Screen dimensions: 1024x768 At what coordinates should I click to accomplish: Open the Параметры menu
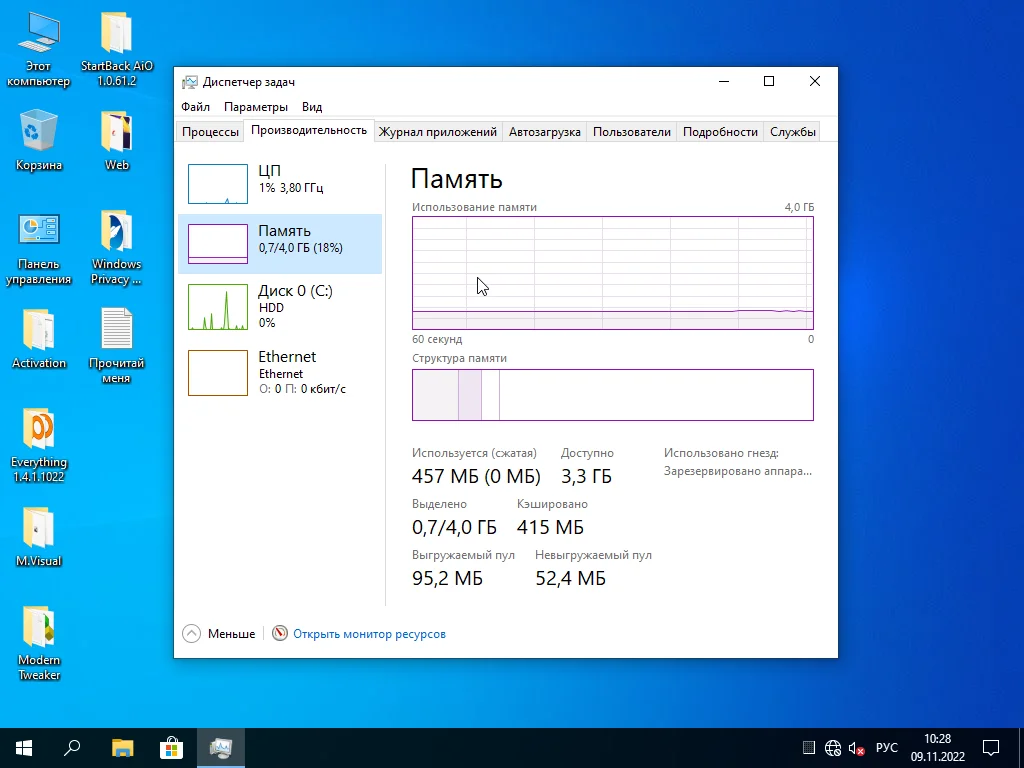tap(256, 107)
